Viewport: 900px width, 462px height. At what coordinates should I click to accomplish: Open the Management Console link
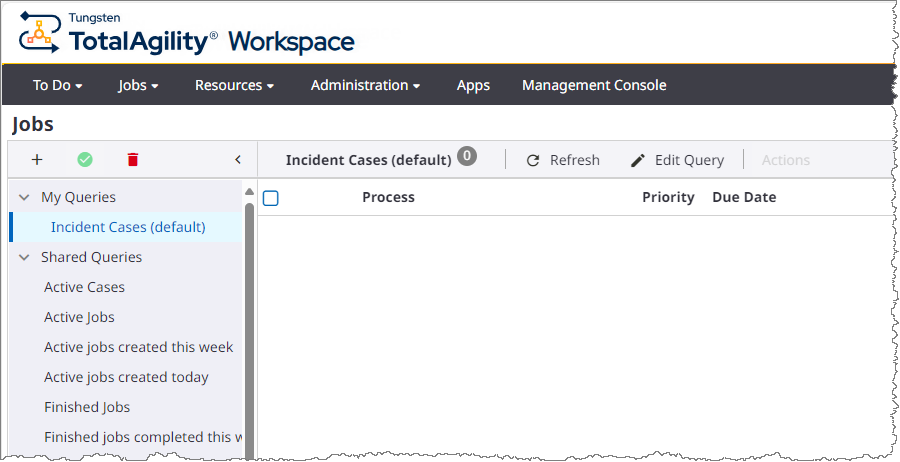pos(594,86)
